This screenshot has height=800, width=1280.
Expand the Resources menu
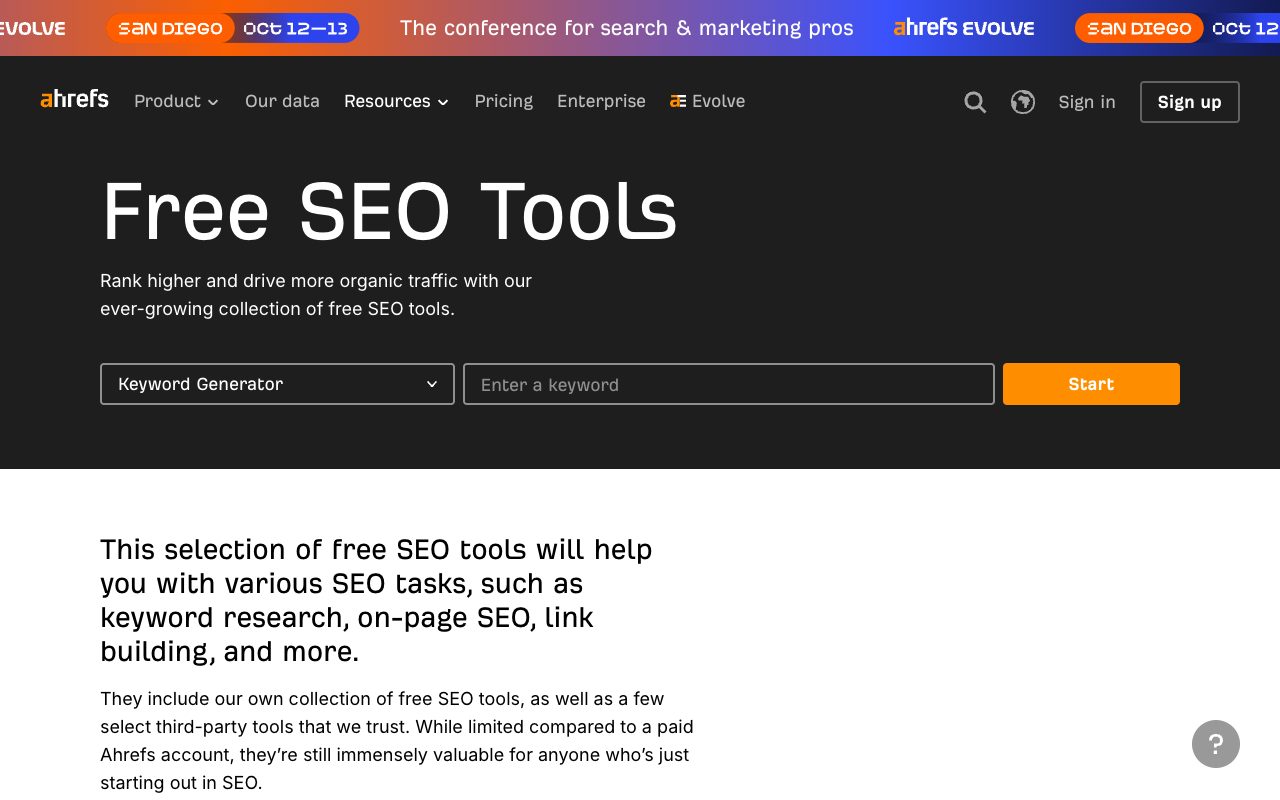397,101
